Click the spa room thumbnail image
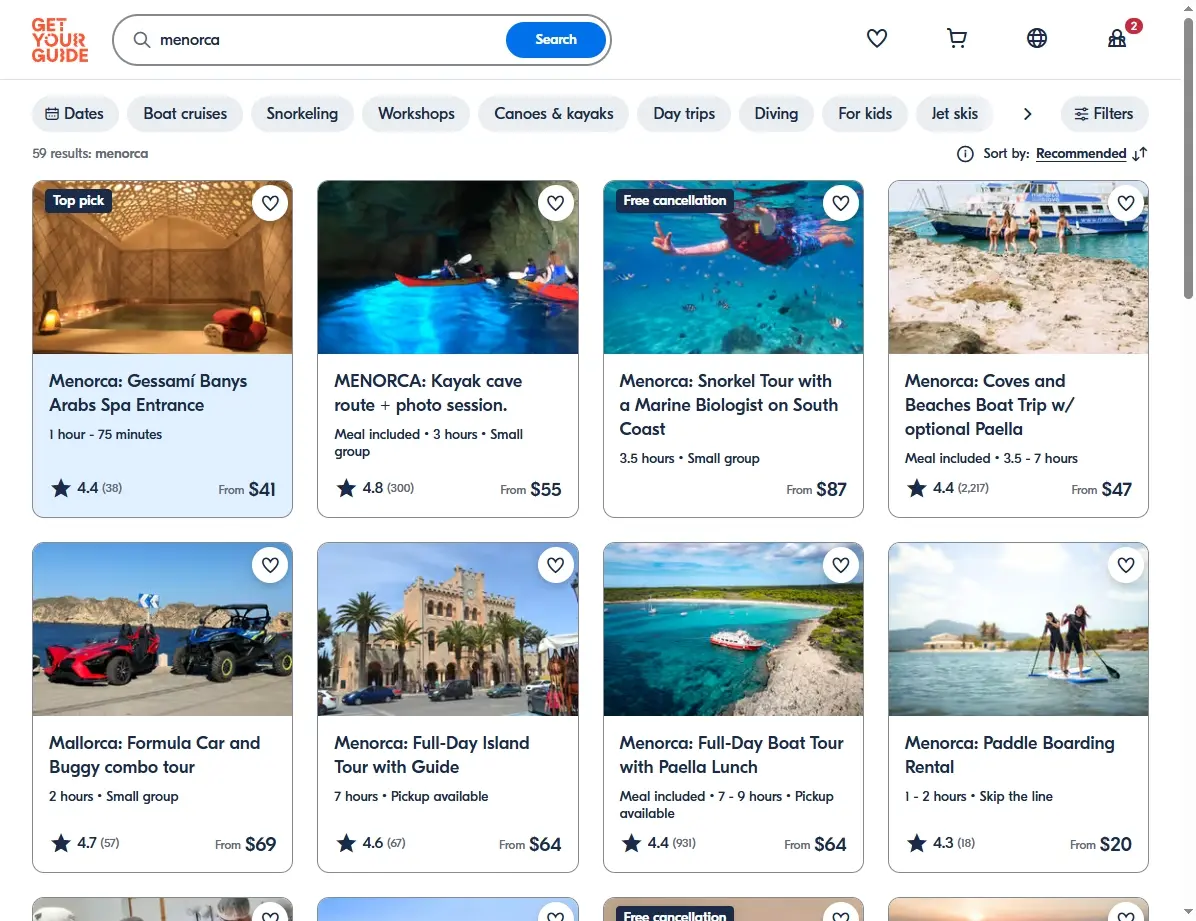This screenshot has width=1196, height=921. 162,267
